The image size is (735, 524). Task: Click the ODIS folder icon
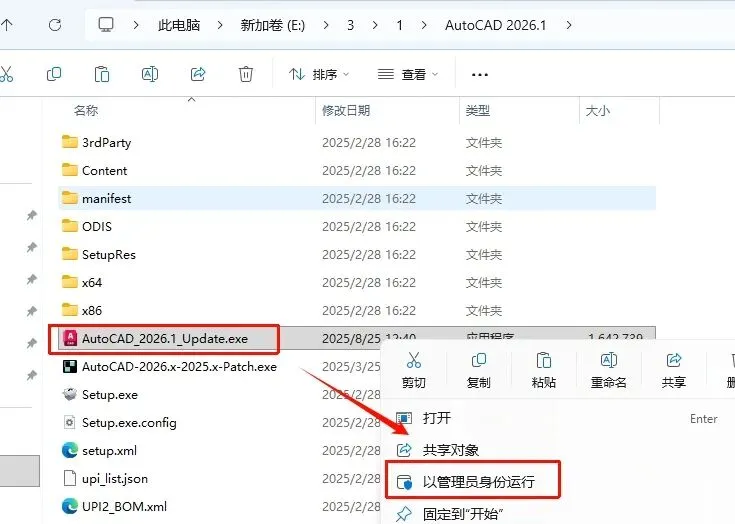(70, 226)
